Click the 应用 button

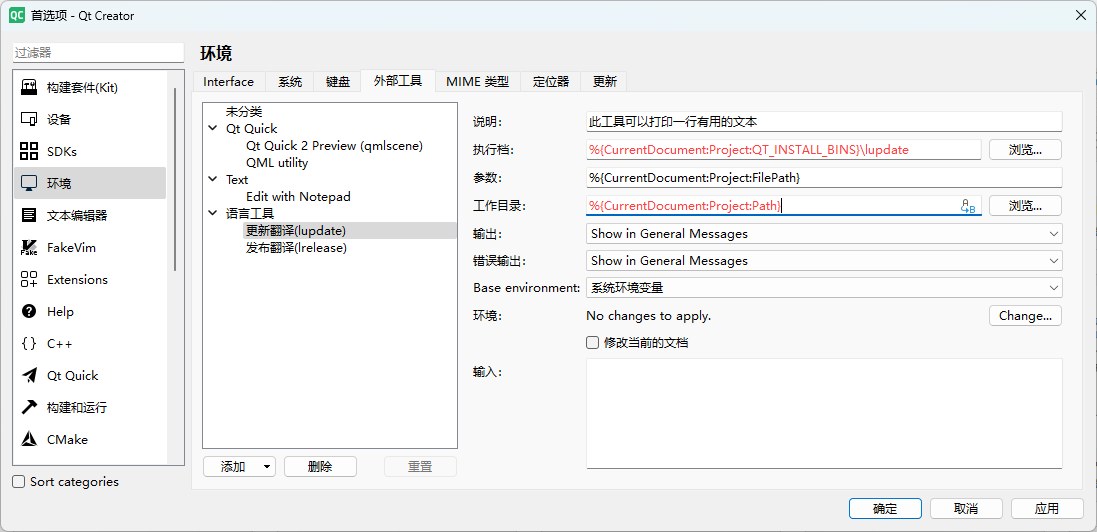click(1047, 509)
